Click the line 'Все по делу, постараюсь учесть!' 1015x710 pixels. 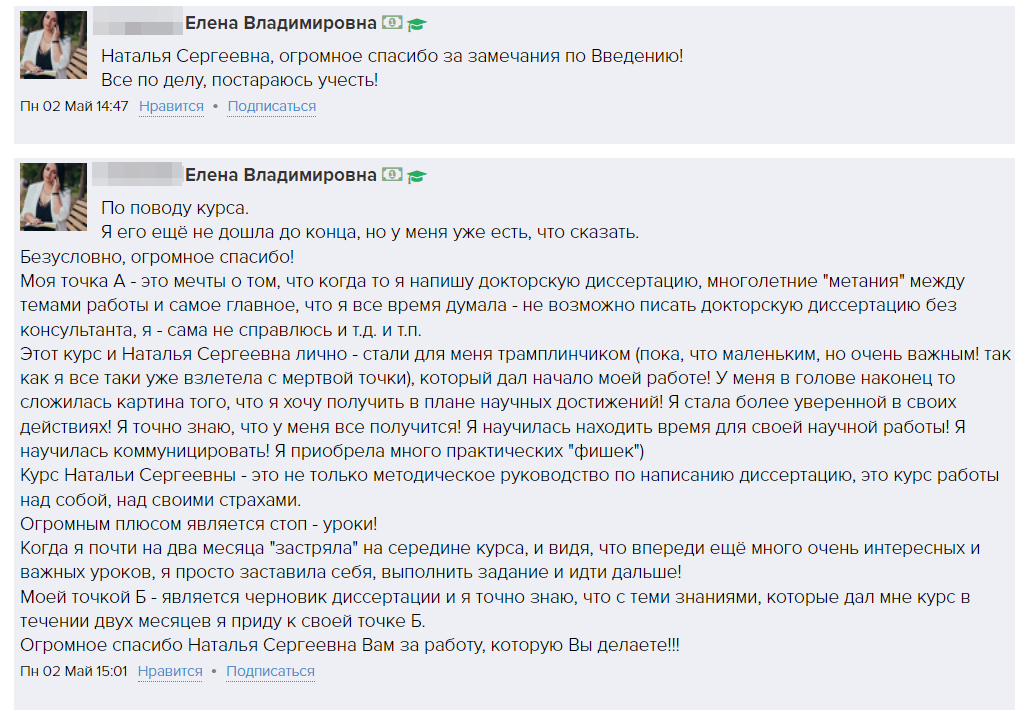tap(240, 80)
